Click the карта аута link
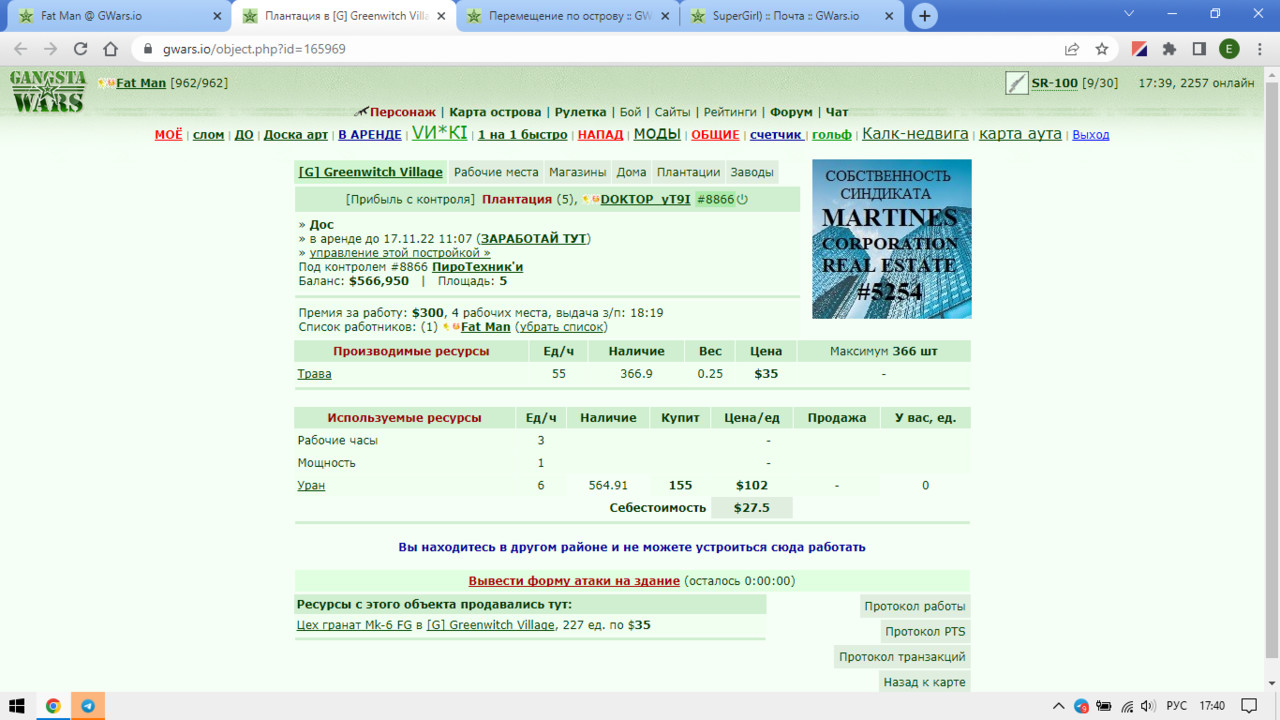1280x720 pixels. (x=1020, y=134)
